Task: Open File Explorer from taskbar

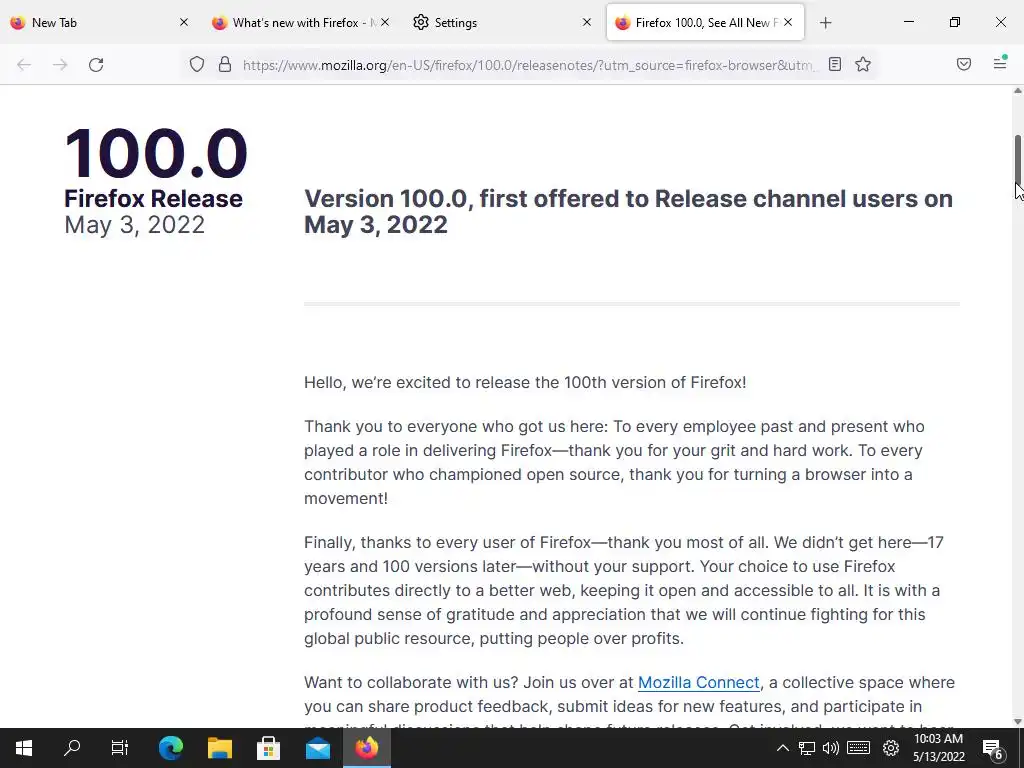Action: coord(219,748)
